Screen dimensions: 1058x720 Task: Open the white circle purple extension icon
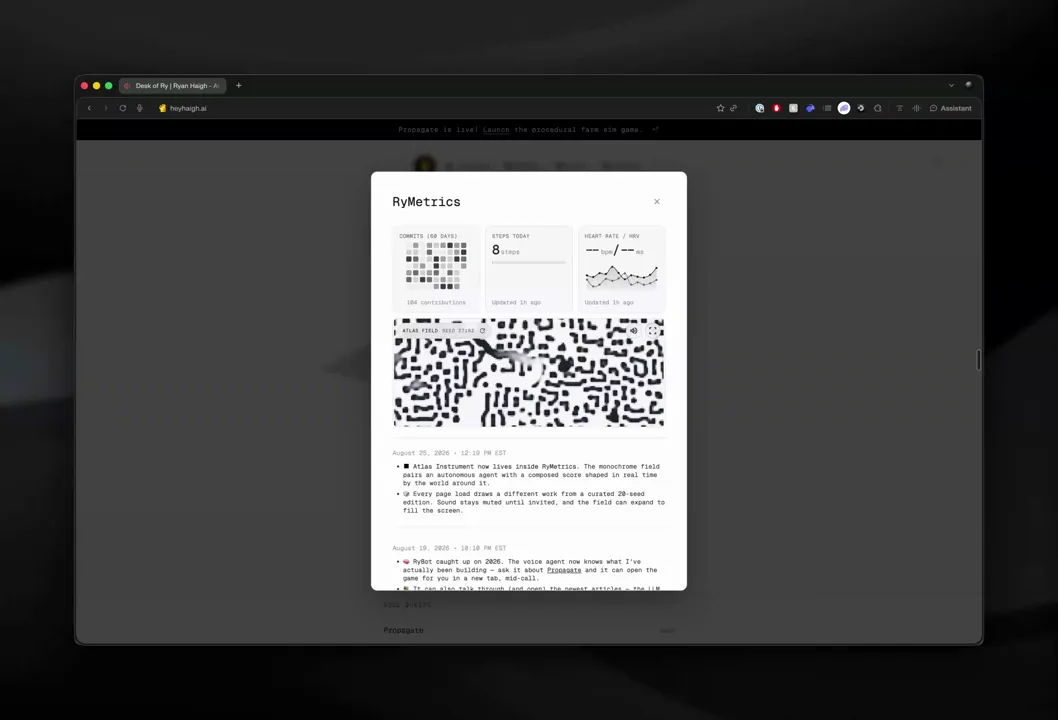point(844,108)
